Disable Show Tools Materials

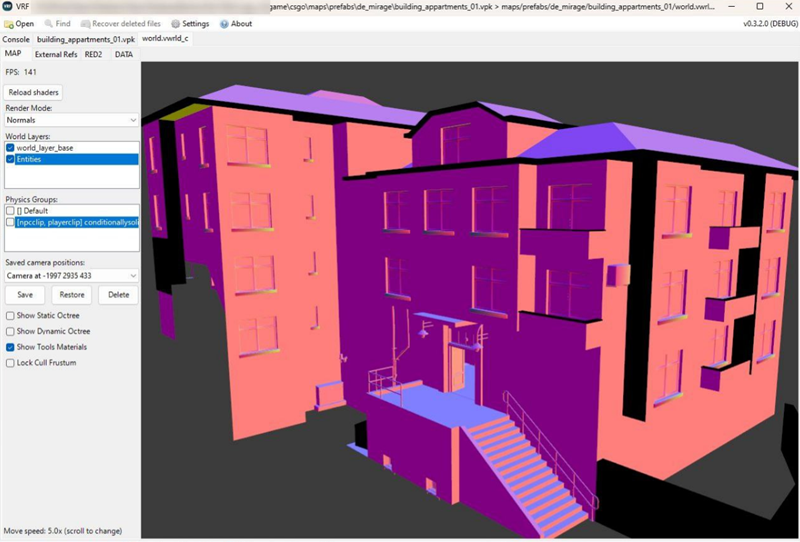[10, 347]
